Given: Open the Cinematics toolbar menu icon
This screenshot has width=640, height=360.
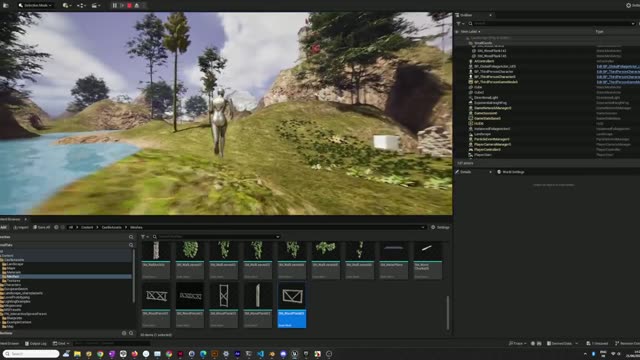Looking at the screenshot, I should [96, 5].
